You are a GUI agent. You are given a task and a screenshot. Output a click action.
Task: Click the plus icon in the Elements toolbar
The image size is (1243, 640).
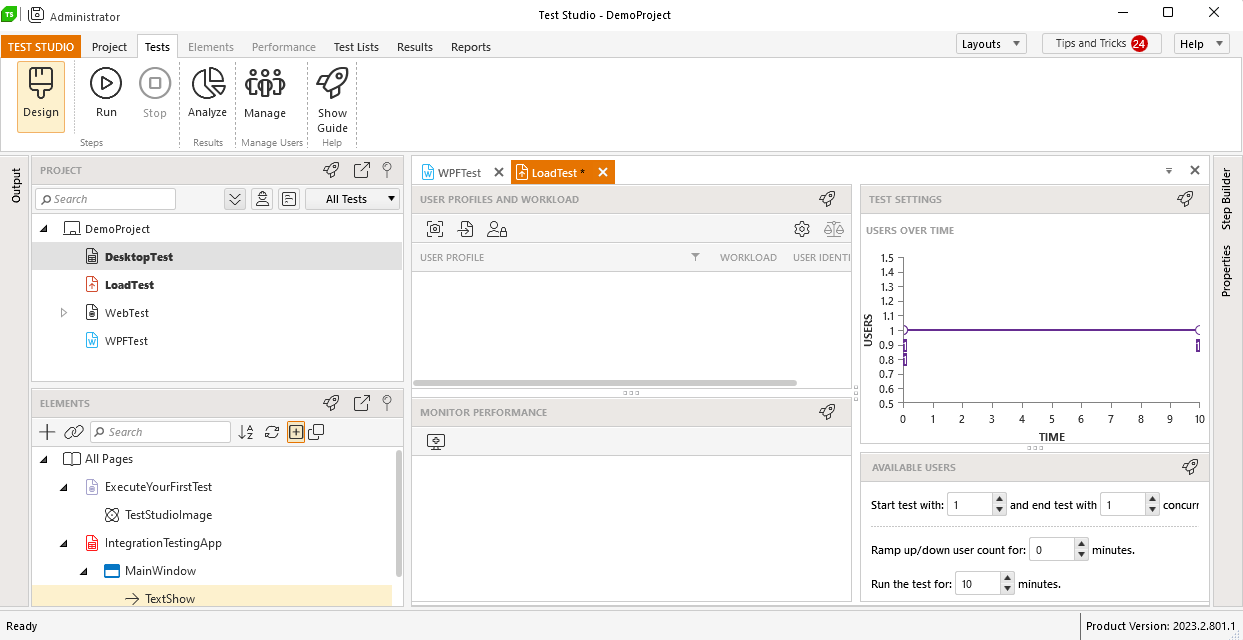pos(47,432)
